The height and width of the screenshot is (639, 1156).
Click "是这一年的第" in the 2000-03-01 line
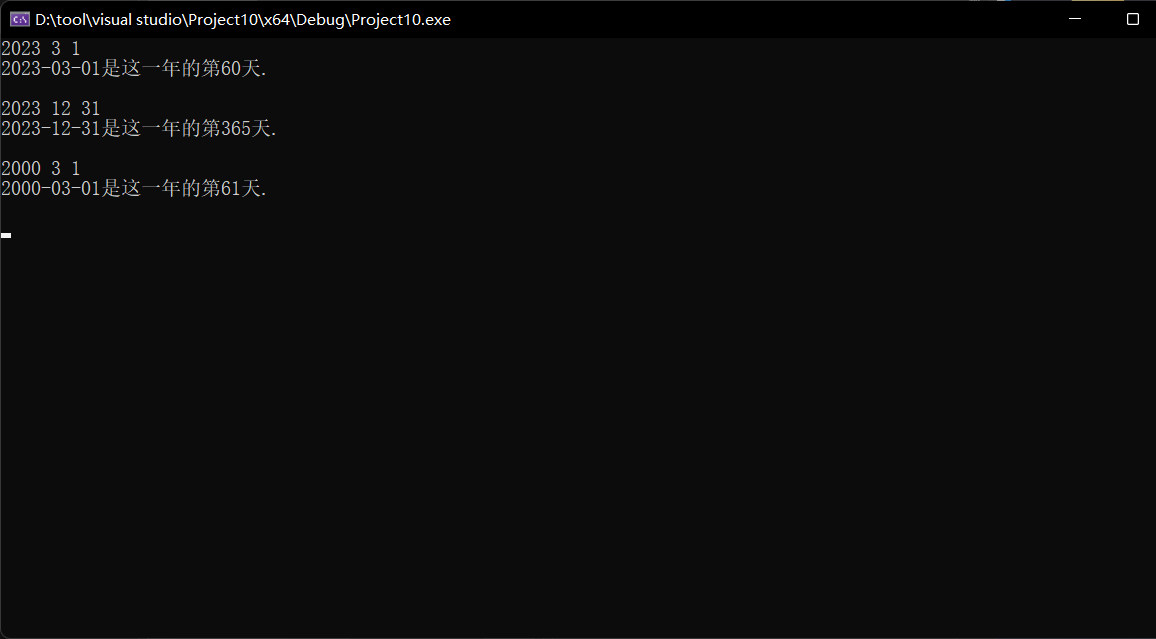pos(161,188)
